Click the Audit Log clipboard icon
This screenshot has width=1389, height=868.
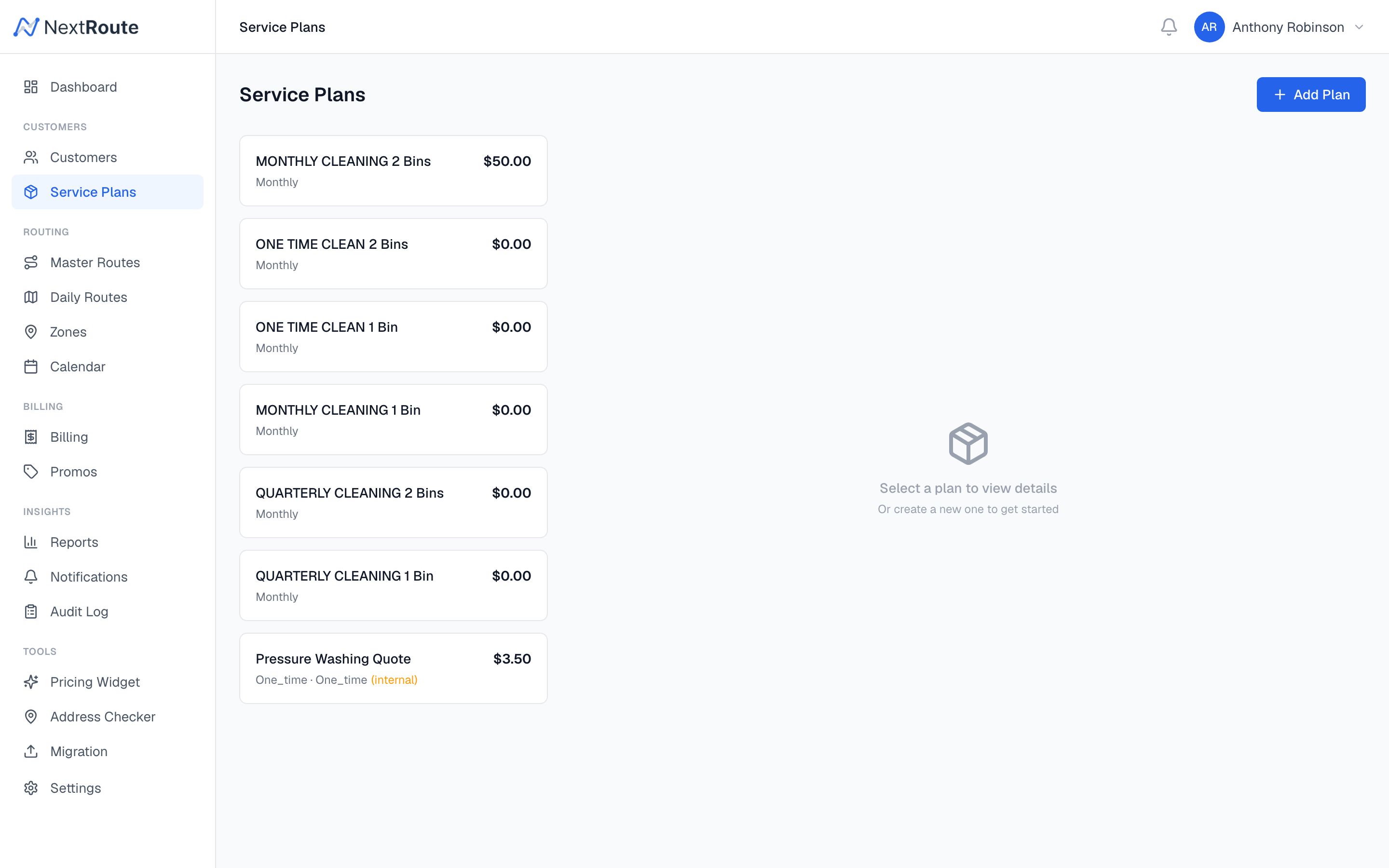(x=31, y=611)
